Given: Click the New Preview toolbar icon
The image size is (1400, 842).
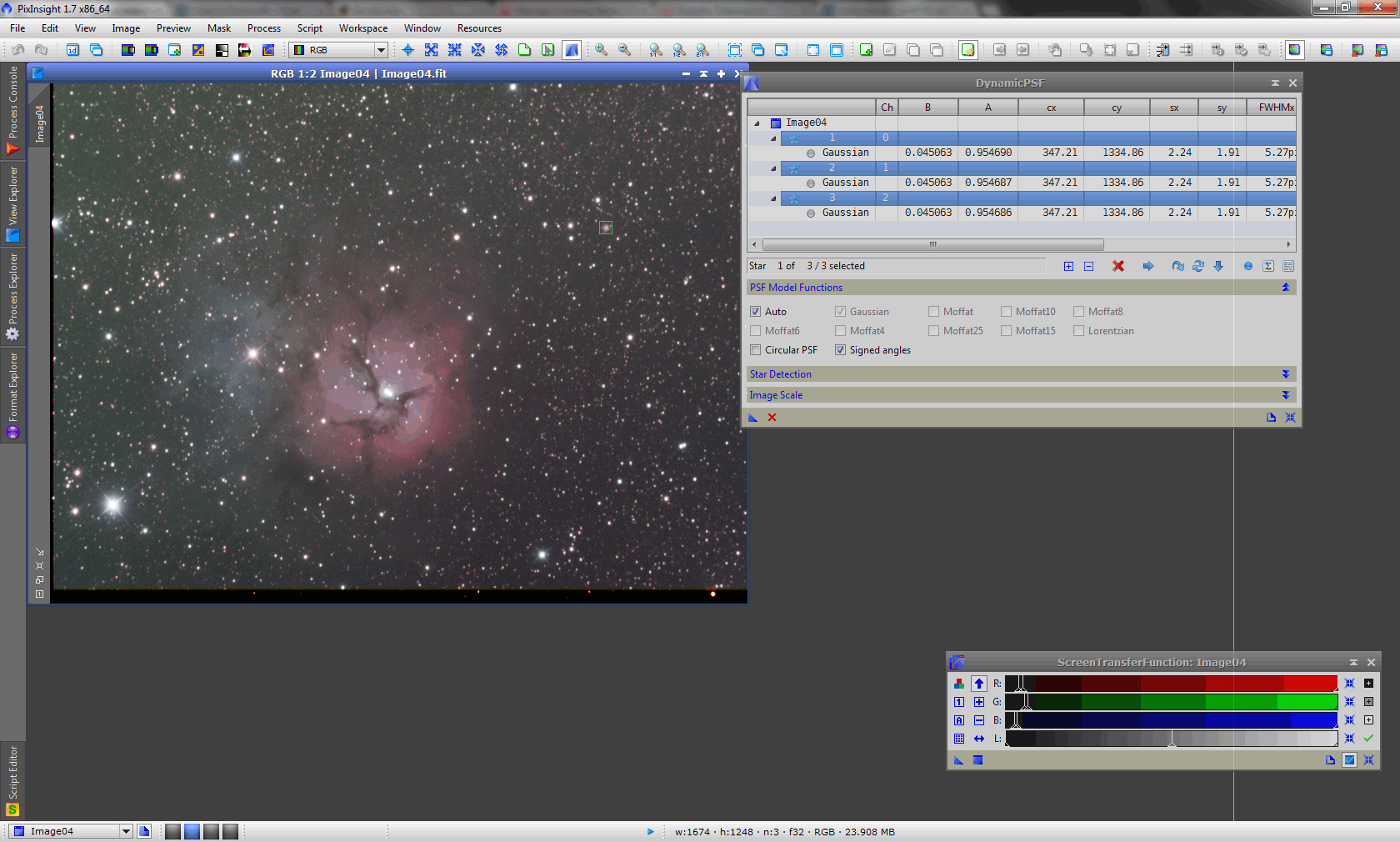Looking at the screenshot, I should pyautogui.click(x=524, y=50).
